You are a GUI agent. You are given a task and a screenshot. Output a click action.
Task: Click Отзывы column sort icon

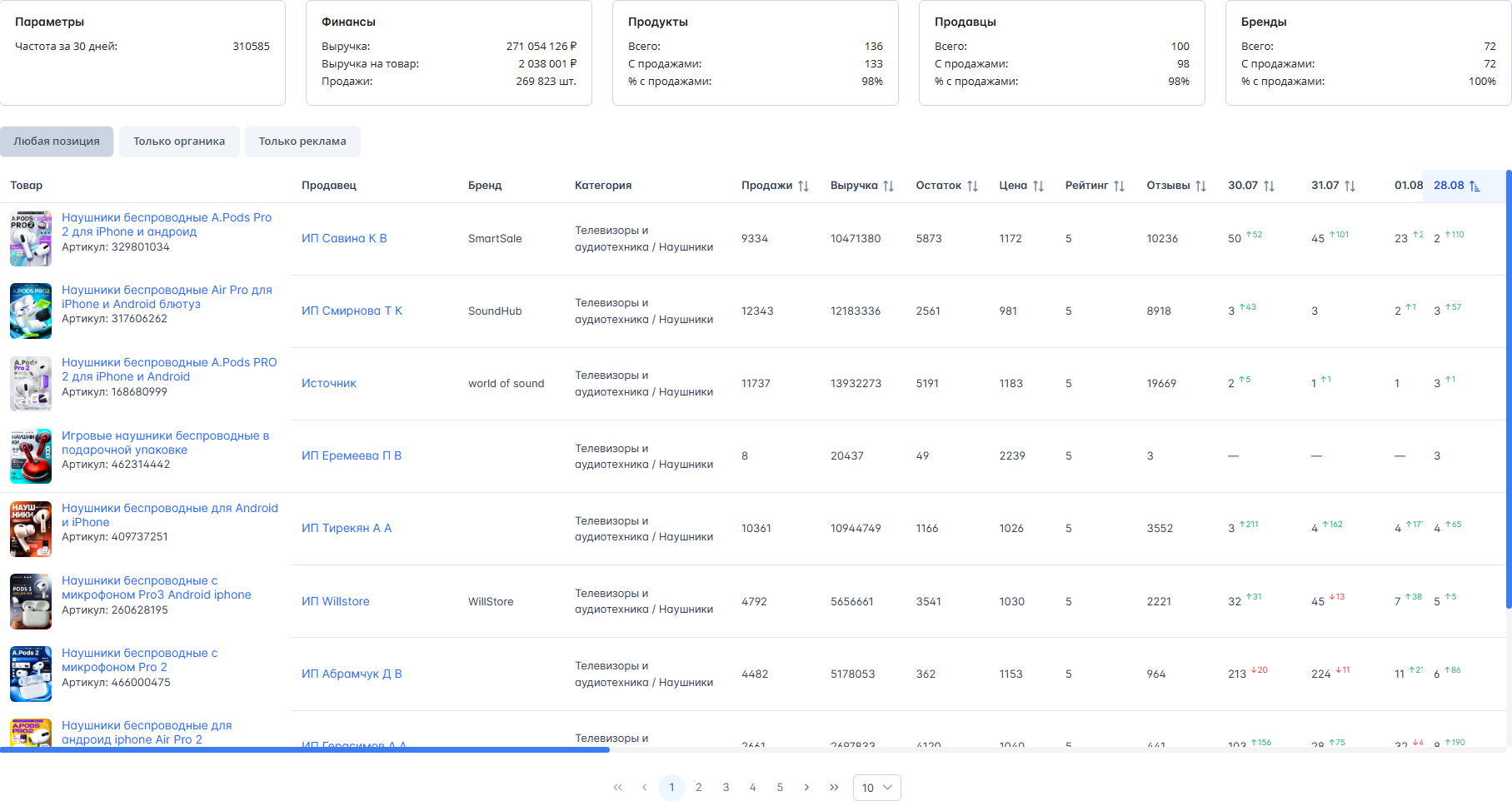tap(1200, 186)
